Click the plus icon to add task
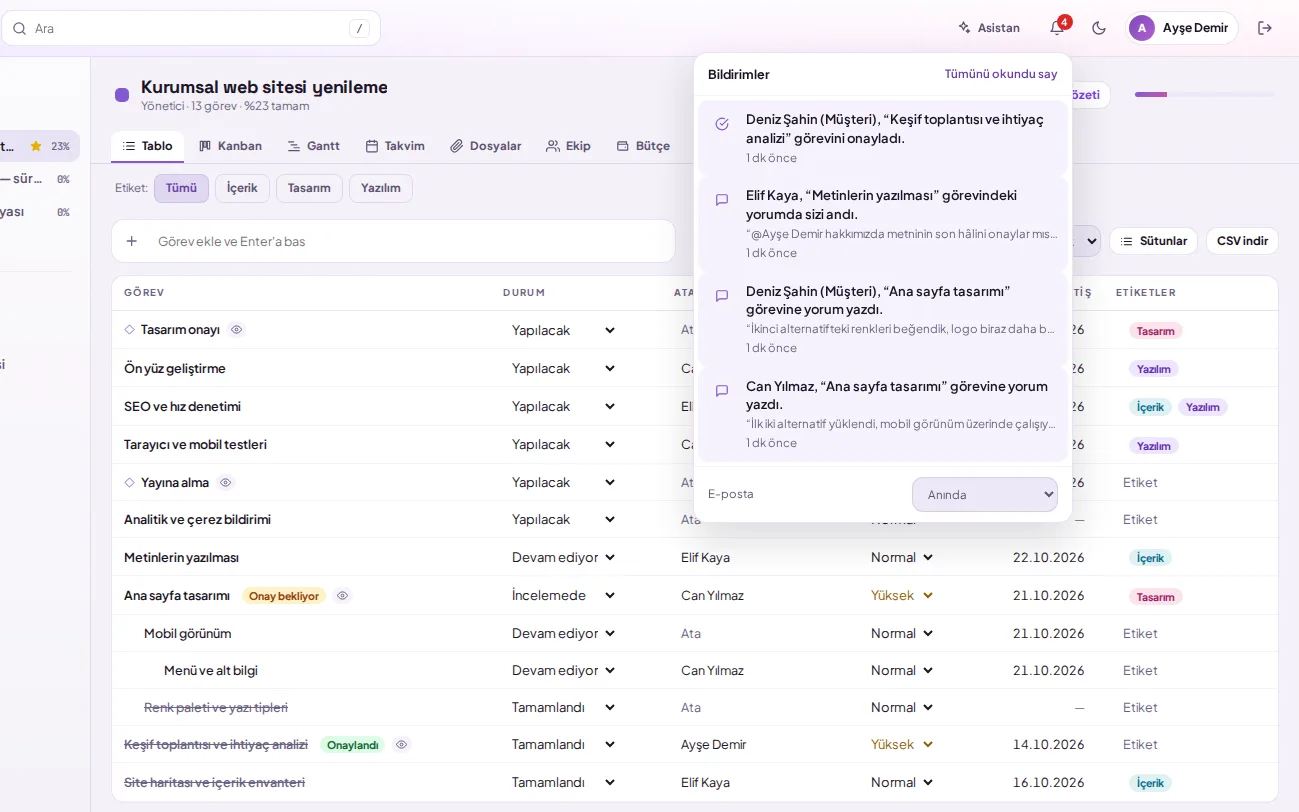Screen dimensions: 1299x812 [x=131, y=241]
